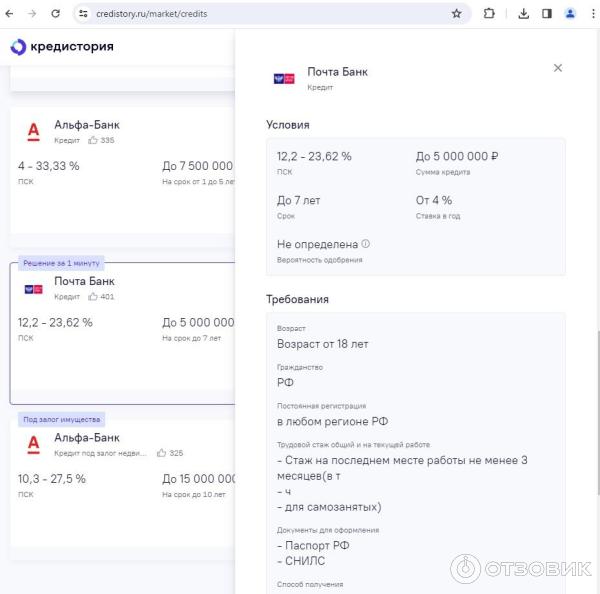Select в любом регионе РФ text
Screen dimensions: 600x594
[333, 421]
